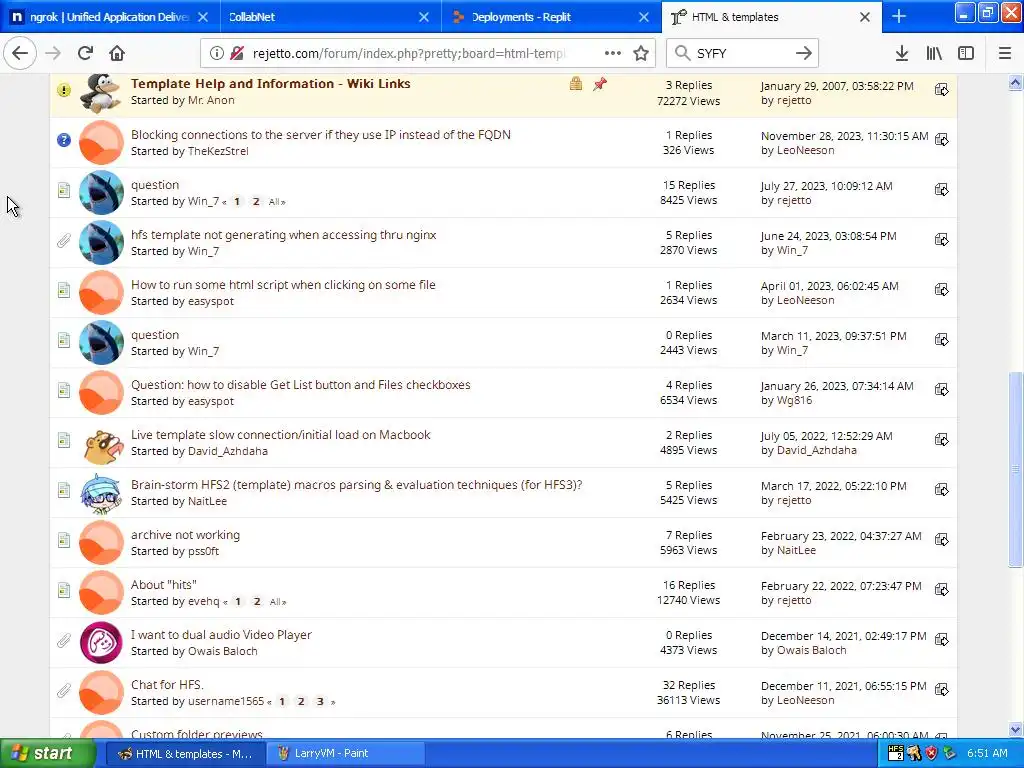Click the site information icon in address bar
This screenshot has height=768, width=1024.
pos(216,54)
